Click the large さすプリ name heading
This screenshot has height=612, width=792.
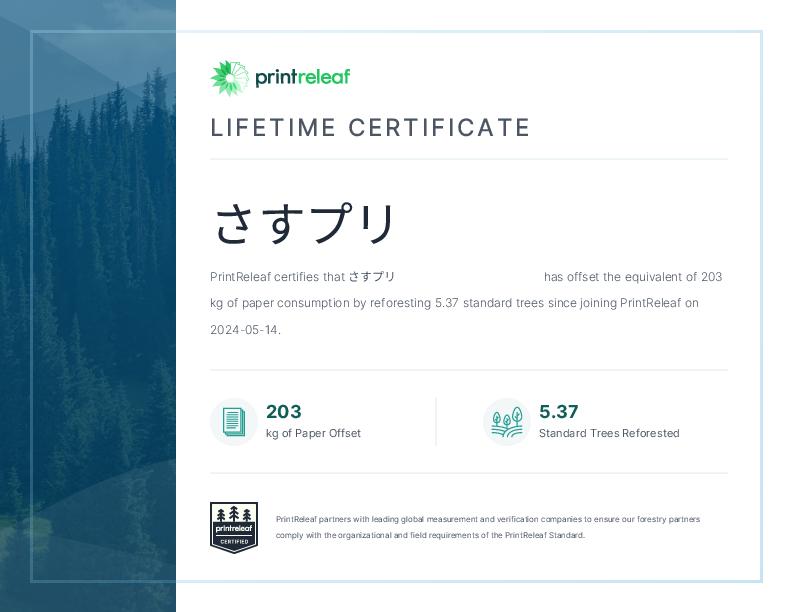(x=305, y=224)
